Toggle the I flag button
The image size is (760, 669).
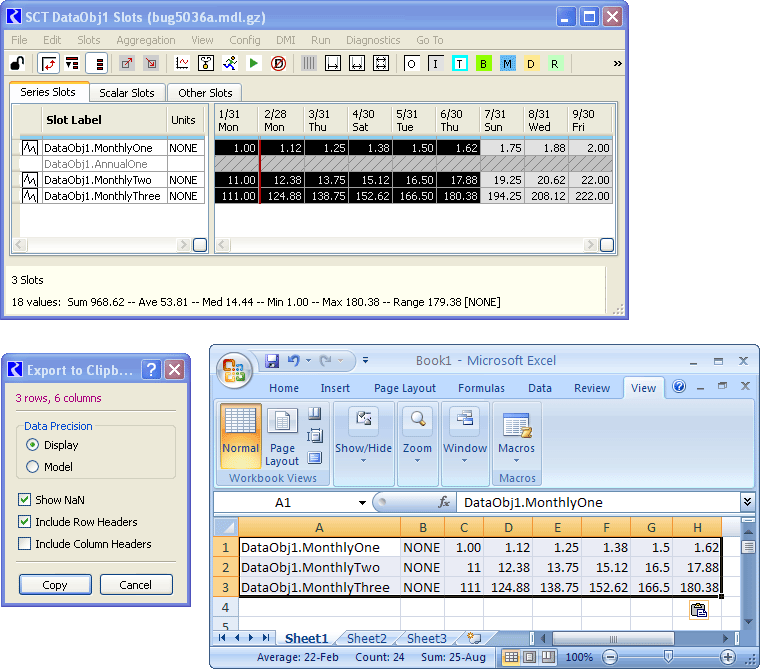click(435, 64)
